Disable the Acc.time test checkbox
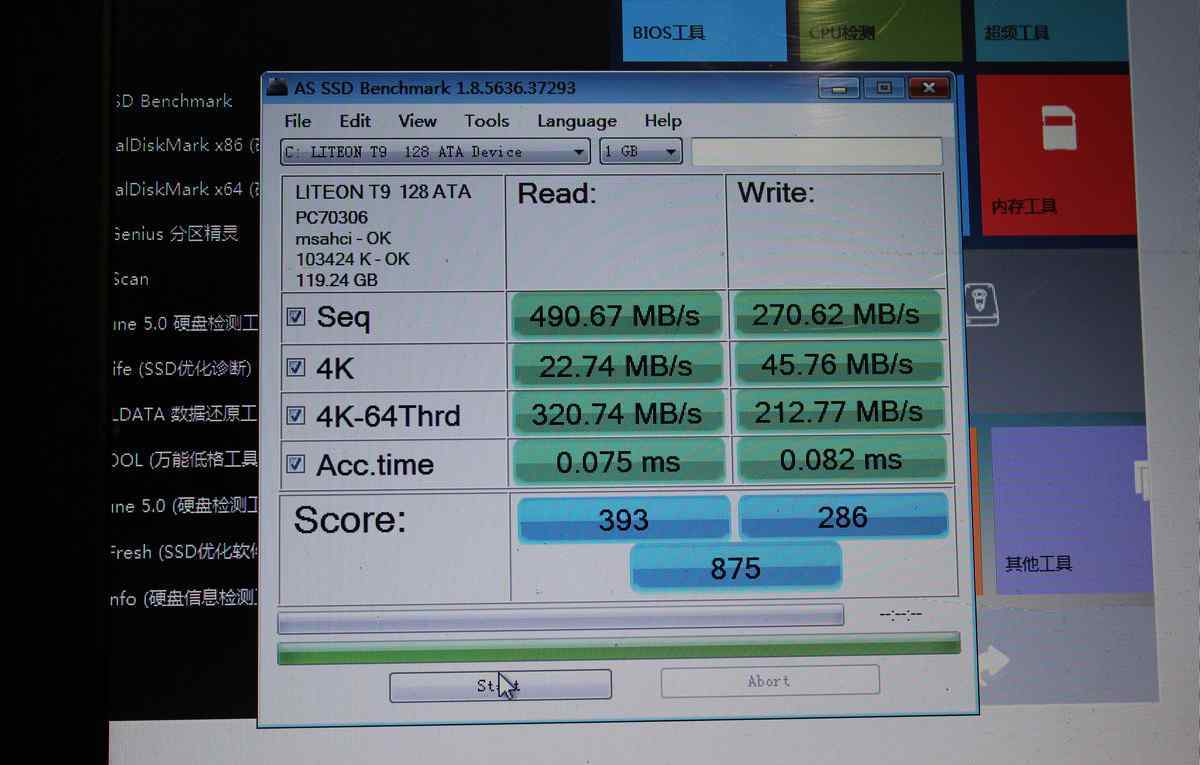Image resolution: width=1200 pixels, height=765 pixels. 296,463
